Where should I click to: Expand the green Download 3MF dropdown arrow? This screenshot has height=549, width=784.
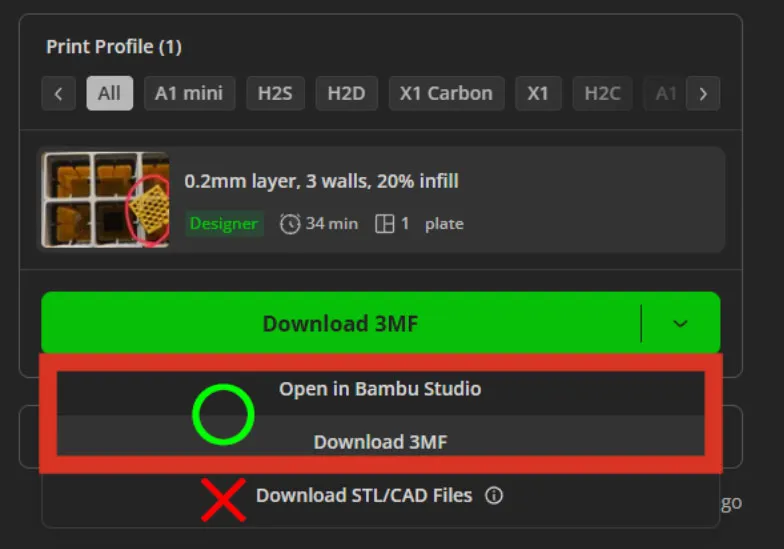coord(680,324)
